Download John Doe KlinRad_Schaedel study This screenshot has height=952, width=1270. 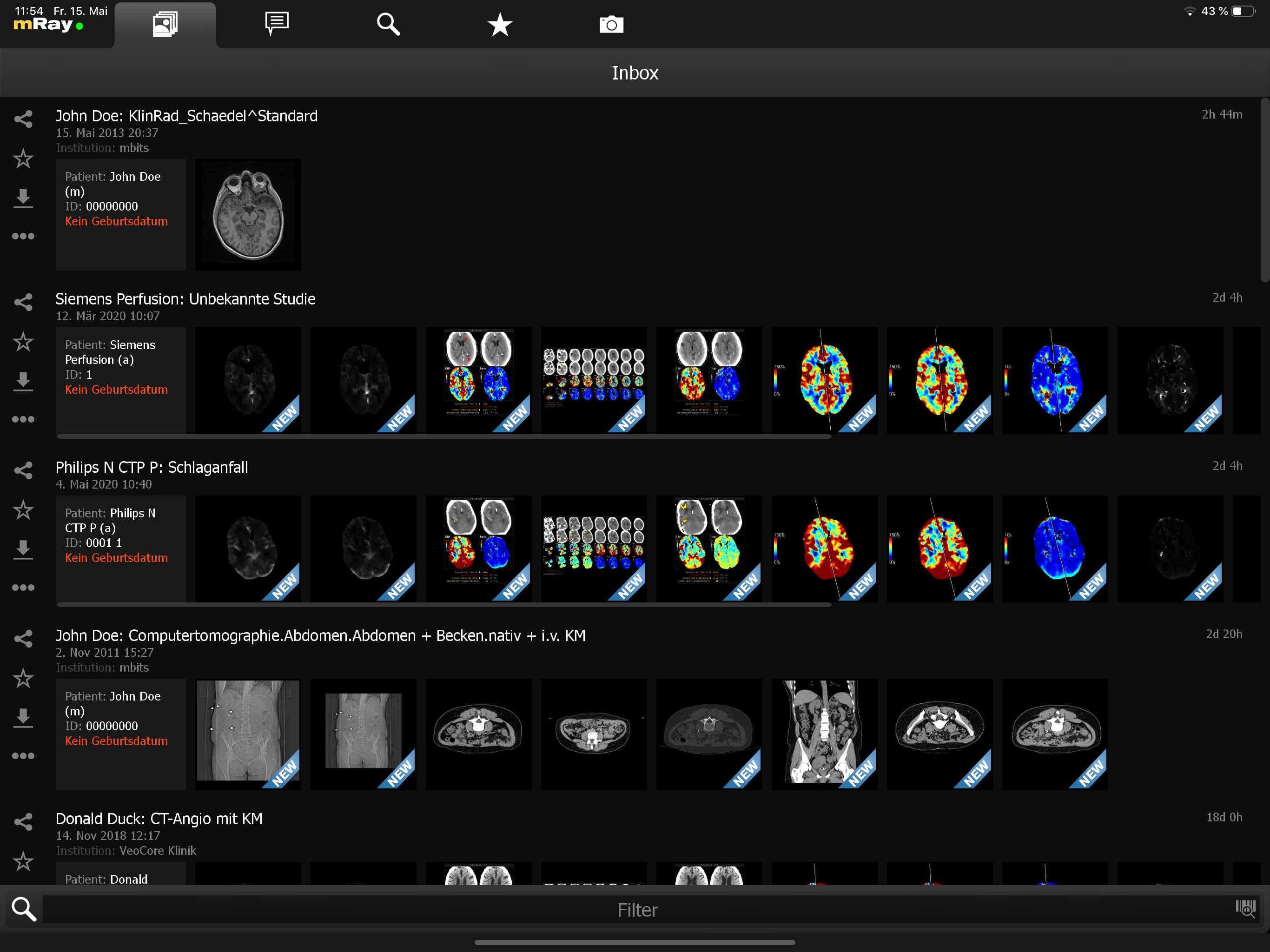(x=23, y=198)
